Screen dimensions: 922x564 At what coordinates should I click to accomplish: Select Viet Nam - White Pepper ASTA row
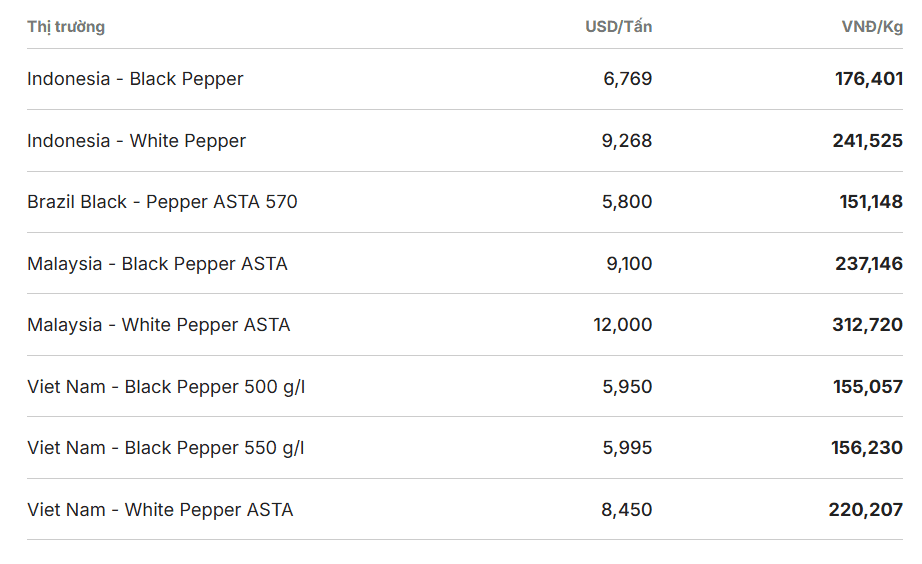(465, 509)
